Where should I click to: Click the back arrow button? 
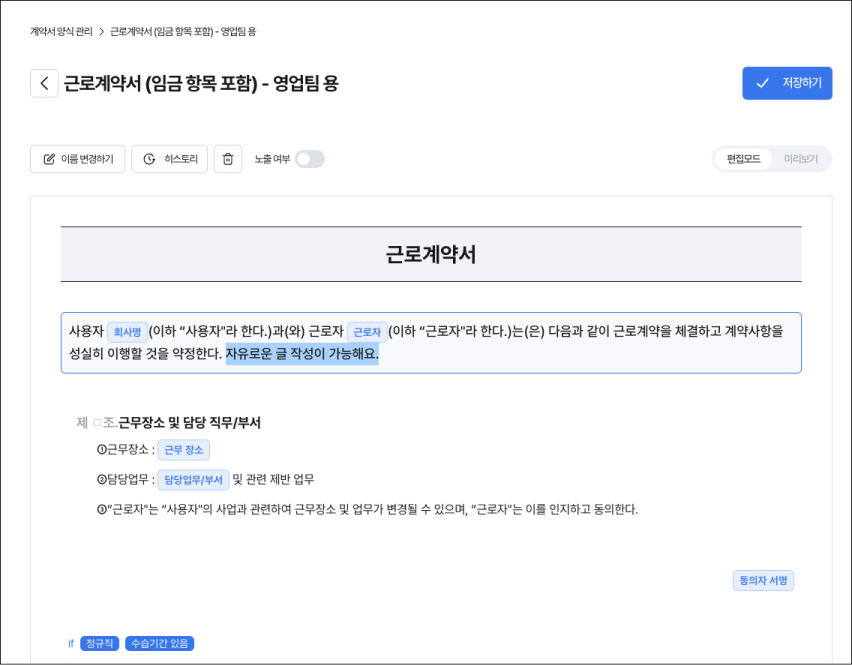(x=44, y=83)
